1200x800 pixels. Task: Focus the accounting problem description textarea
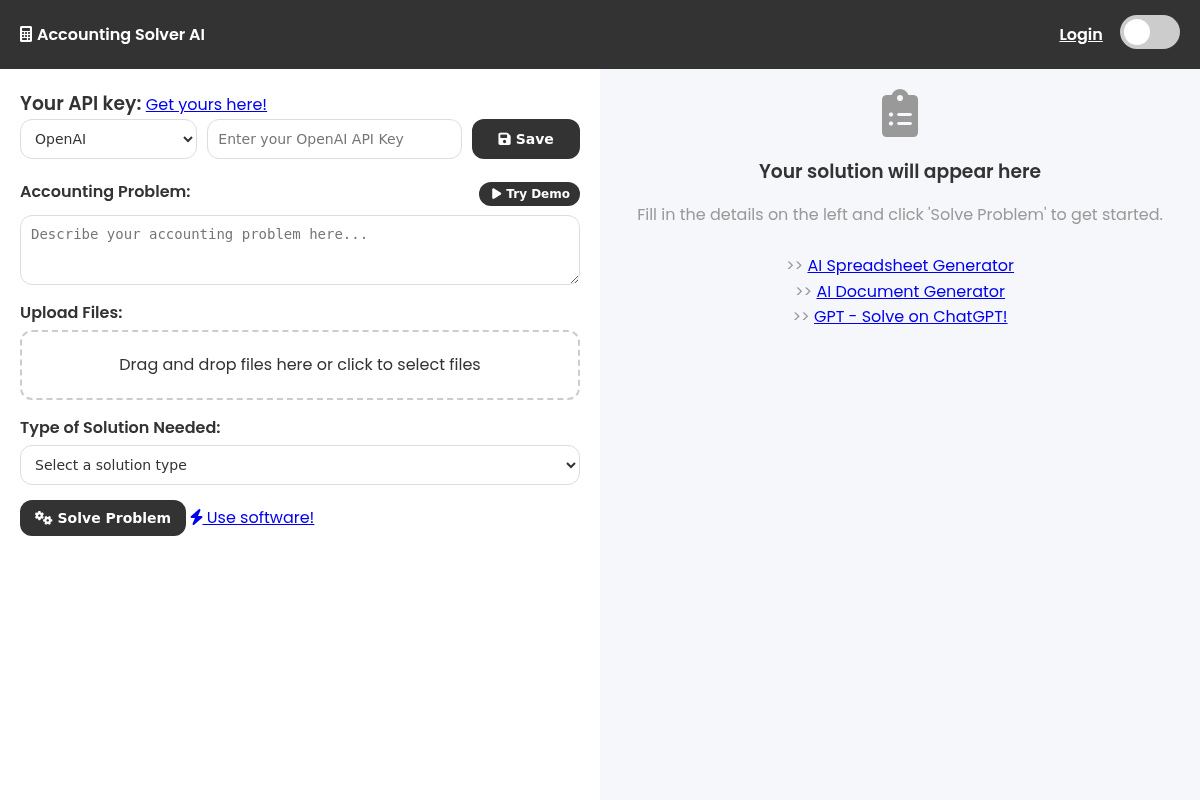point(300,250)
